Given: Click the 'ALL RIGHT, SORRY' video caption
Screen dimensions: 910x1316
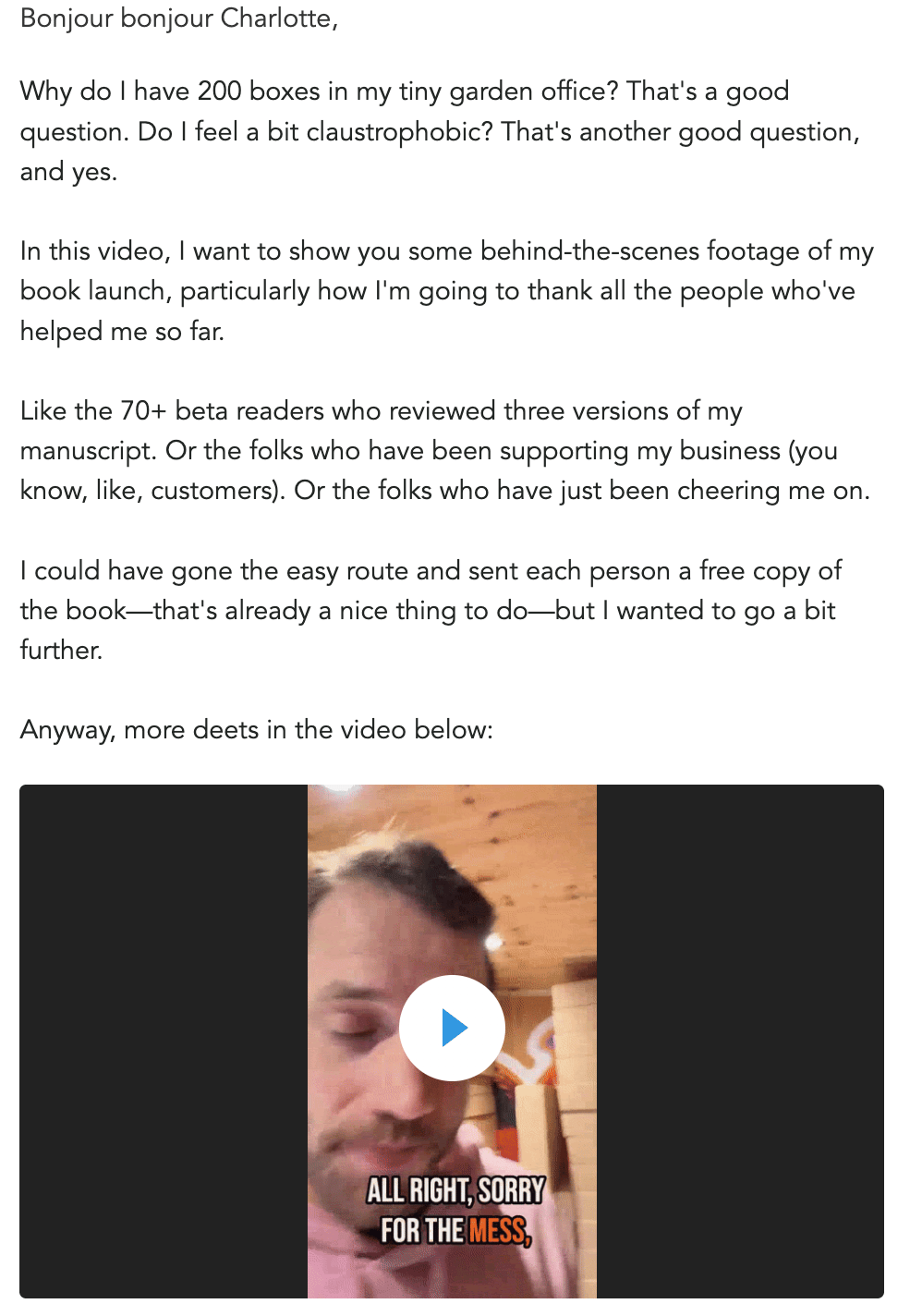Looking at the screenshot, I should [455, 1190].
